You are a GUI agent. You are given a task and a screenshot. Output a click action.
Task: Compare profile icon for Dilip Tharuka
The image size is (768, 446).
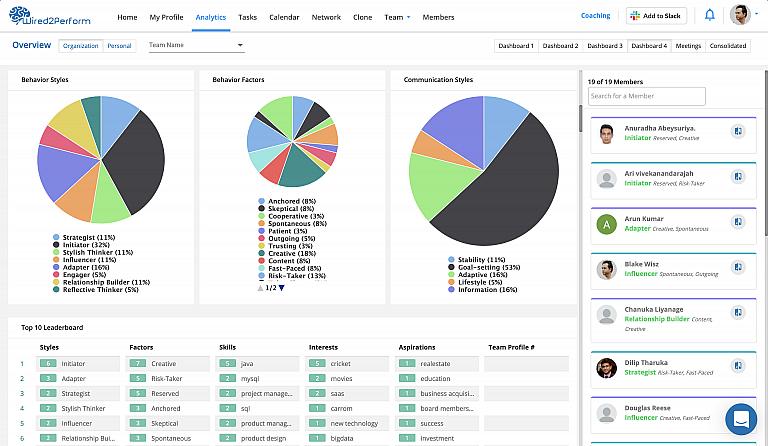pos(738,365)
